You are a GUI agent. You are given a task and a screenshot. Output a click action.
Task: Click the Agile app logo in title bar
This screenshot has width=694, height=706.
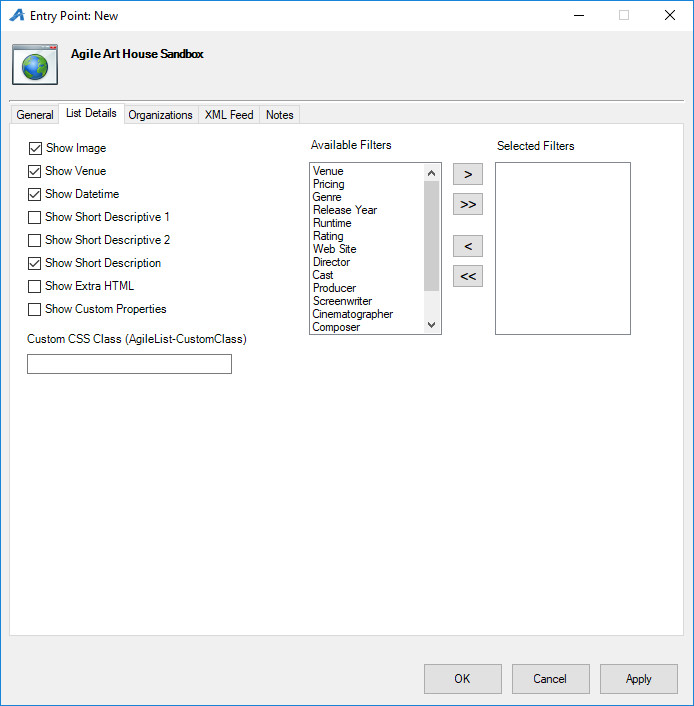17,15
